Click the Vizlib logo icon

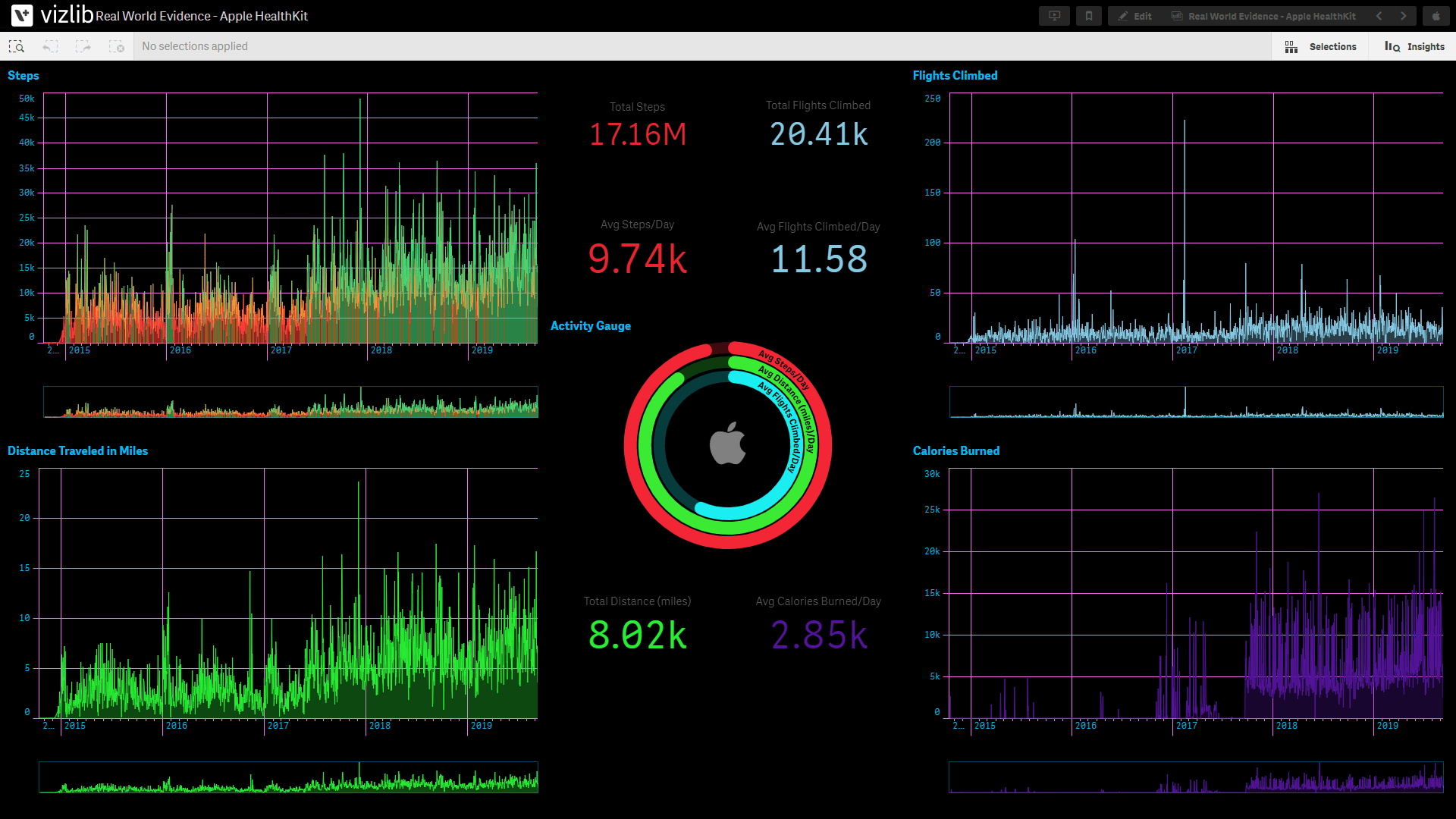22,15
